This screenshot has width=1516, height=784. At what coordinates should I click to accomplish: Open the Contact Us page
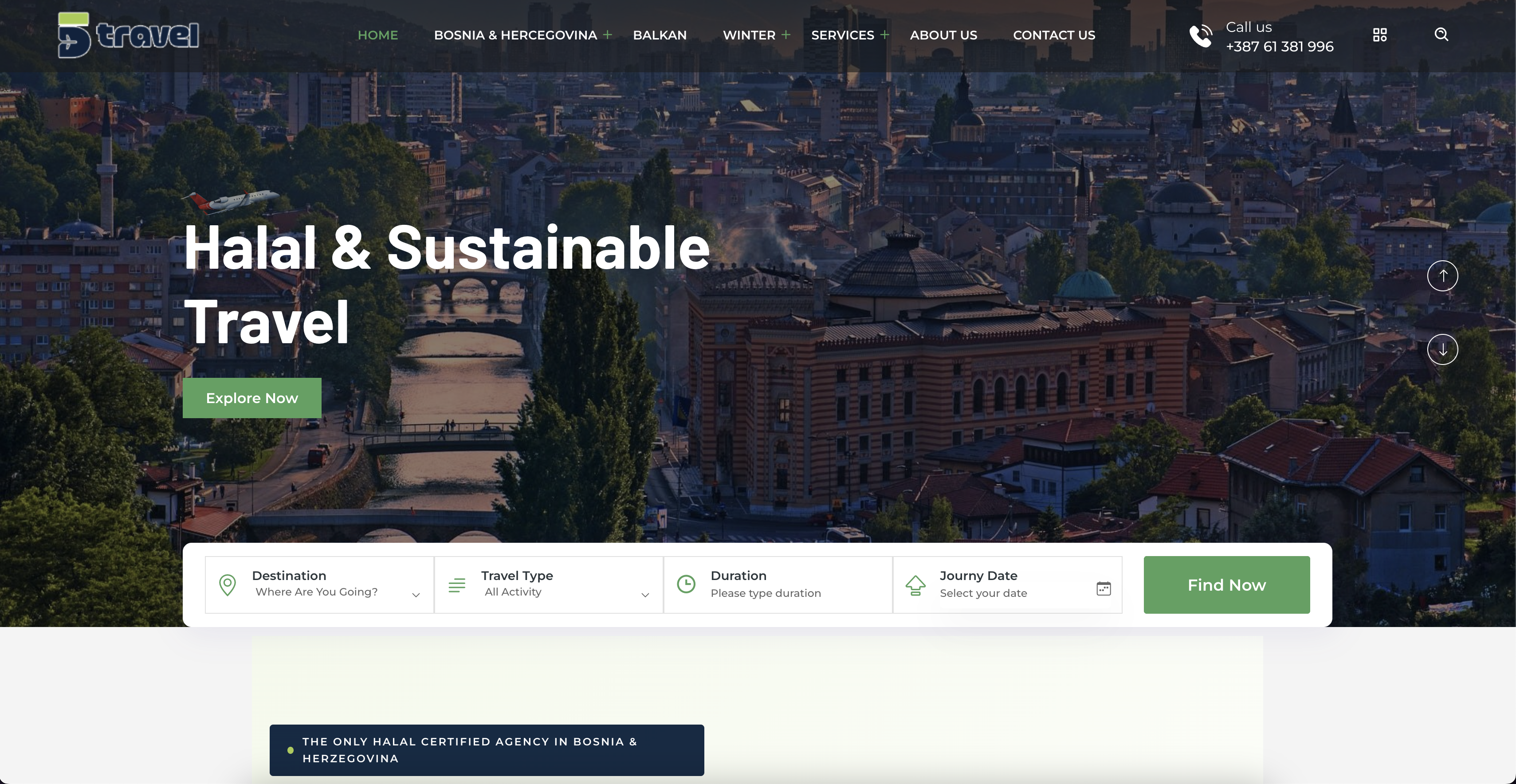point(1054,35)
